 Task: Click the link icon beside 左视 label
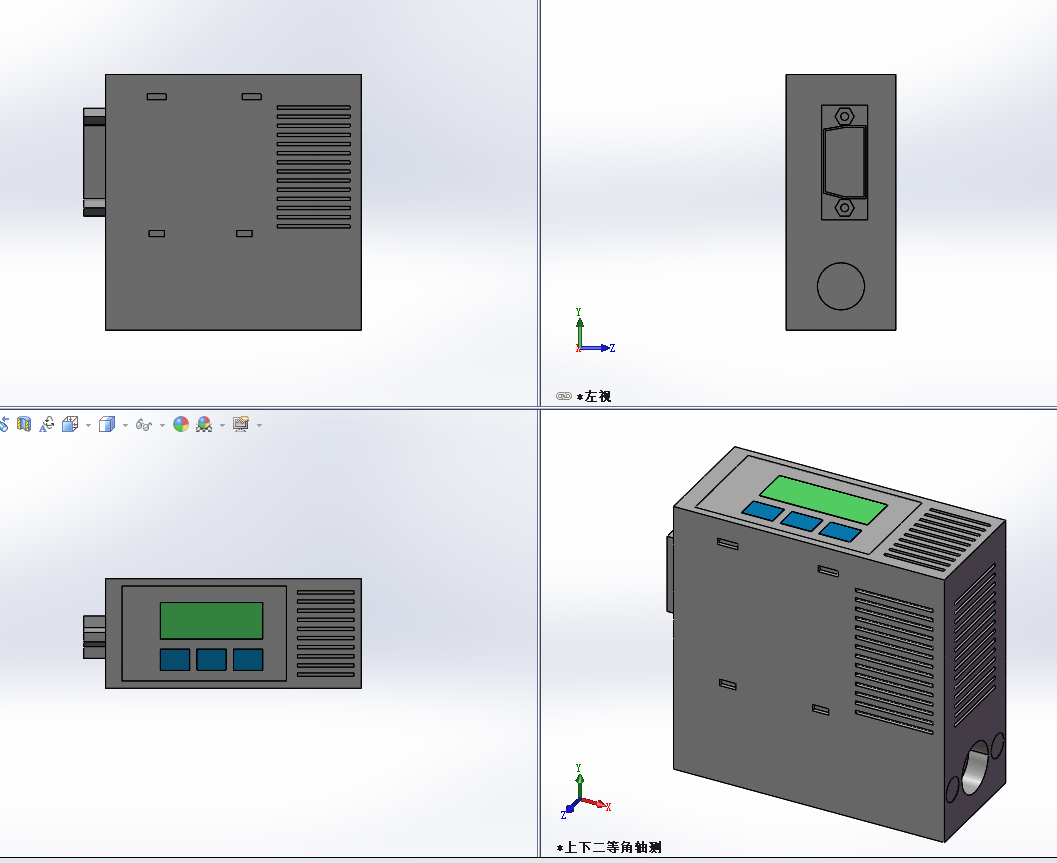coord(564,396)
